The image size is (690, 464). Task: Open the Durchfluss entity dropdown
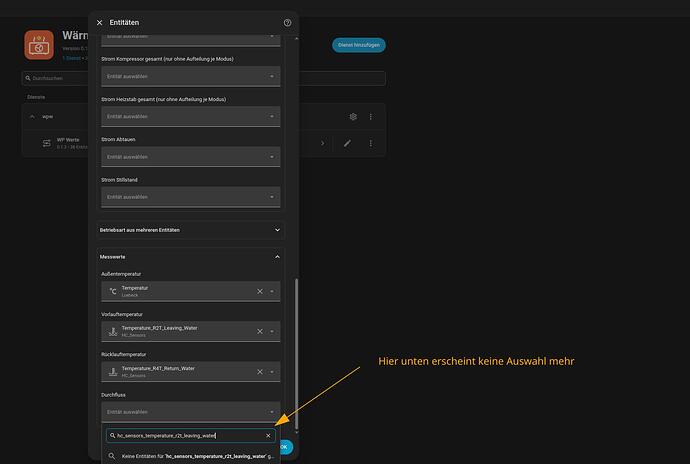pyautogui.click(x=191, y=412)
